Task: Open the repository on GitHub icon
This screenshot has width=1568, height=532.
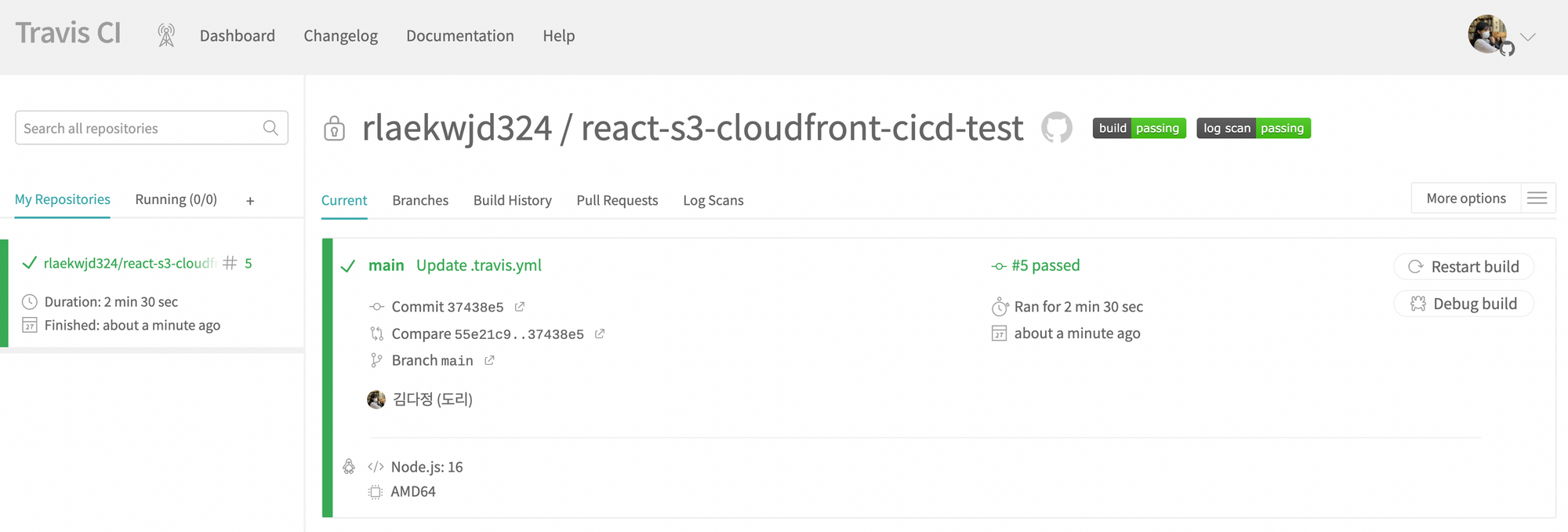Action: 1057,127
